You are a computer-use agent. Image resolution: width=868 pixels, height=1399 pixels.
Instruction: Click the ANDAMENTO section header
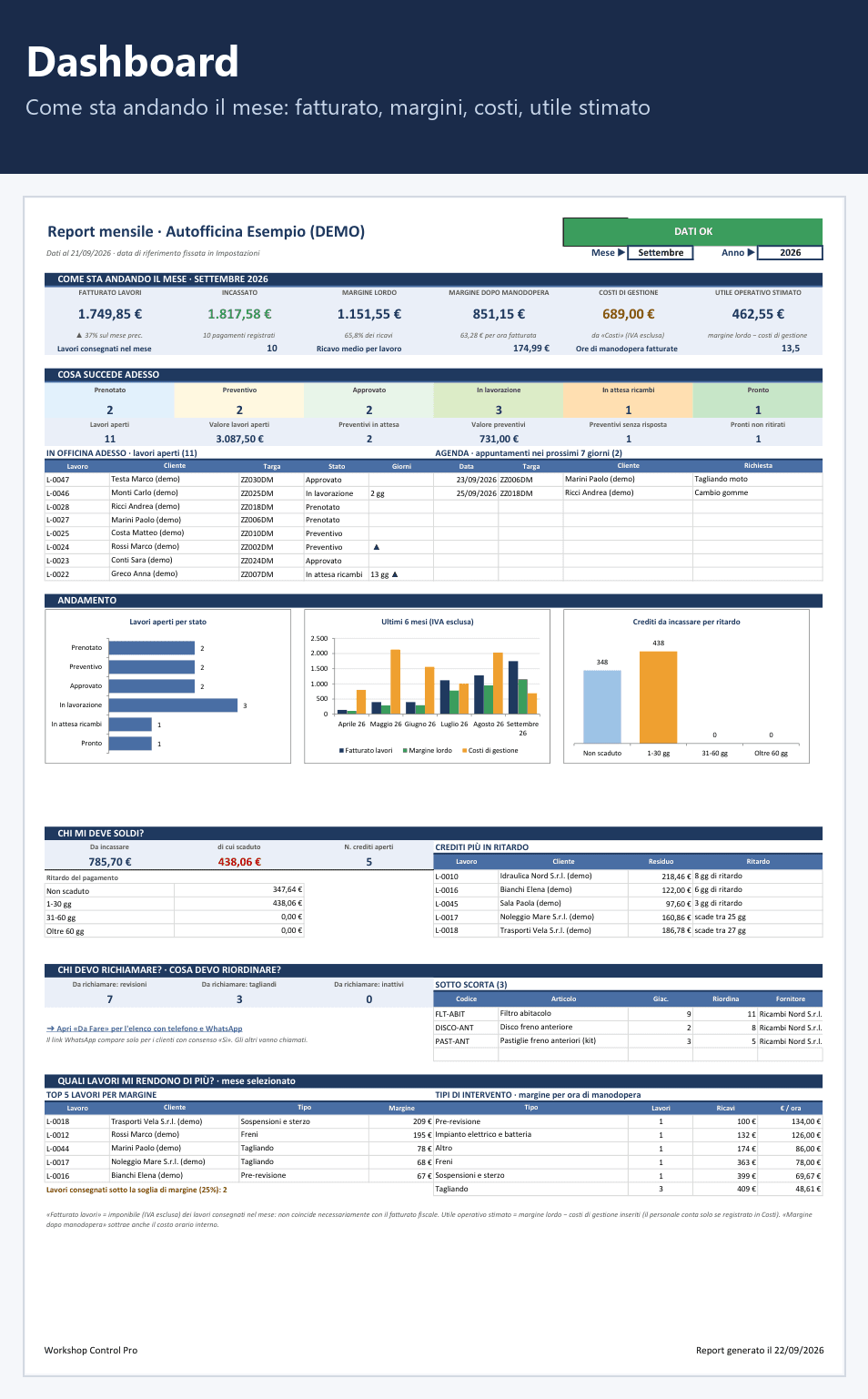point(434,601)
